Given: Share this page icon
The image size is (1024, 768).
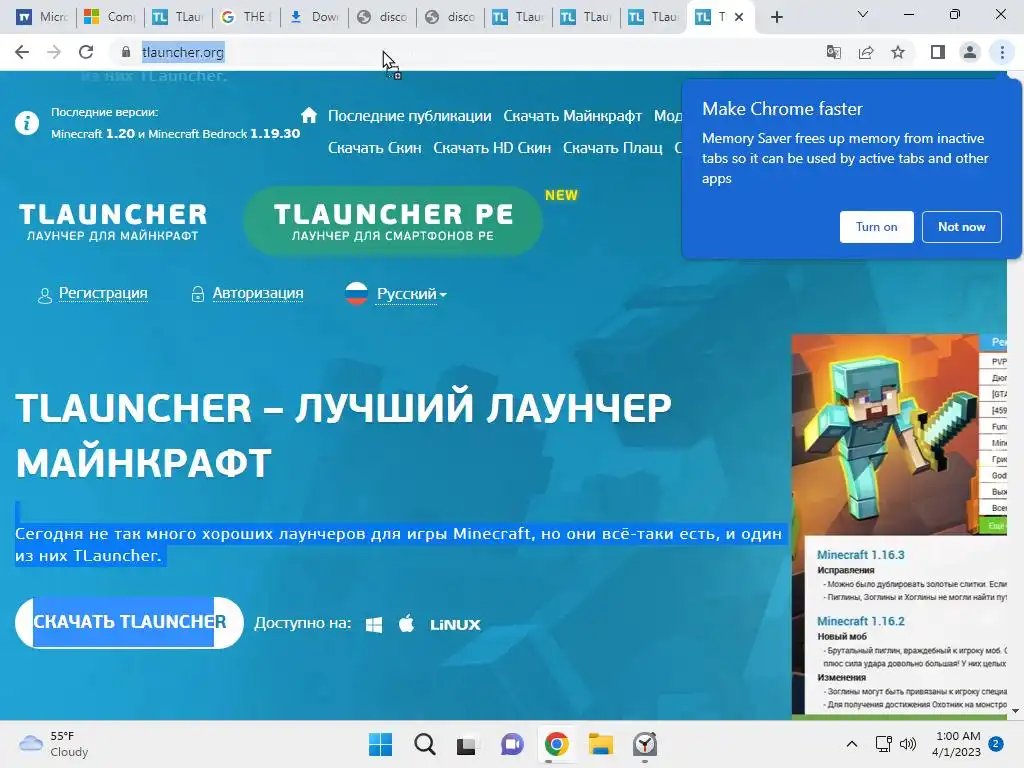Looking at the screenshot, I should tap(866, 52).
